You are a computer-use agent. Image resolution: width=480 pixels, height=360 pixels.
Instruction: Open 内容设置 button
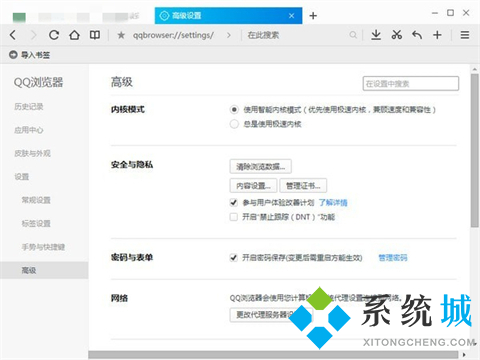(x=253, y=186)
